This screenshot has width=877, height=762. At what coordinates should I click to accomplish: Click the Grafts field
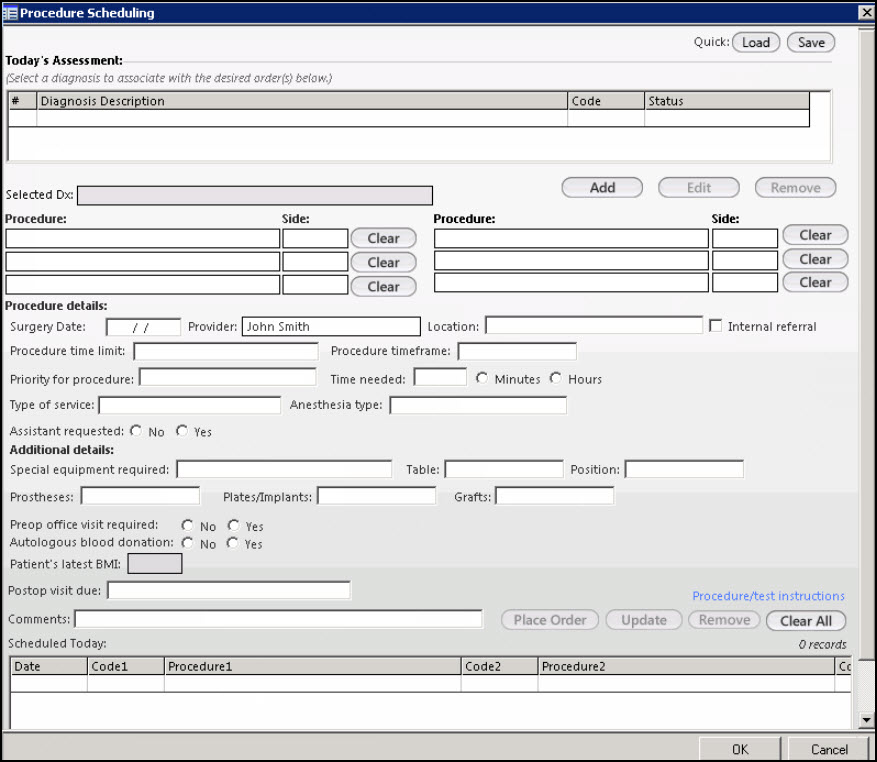pos(555,496)
